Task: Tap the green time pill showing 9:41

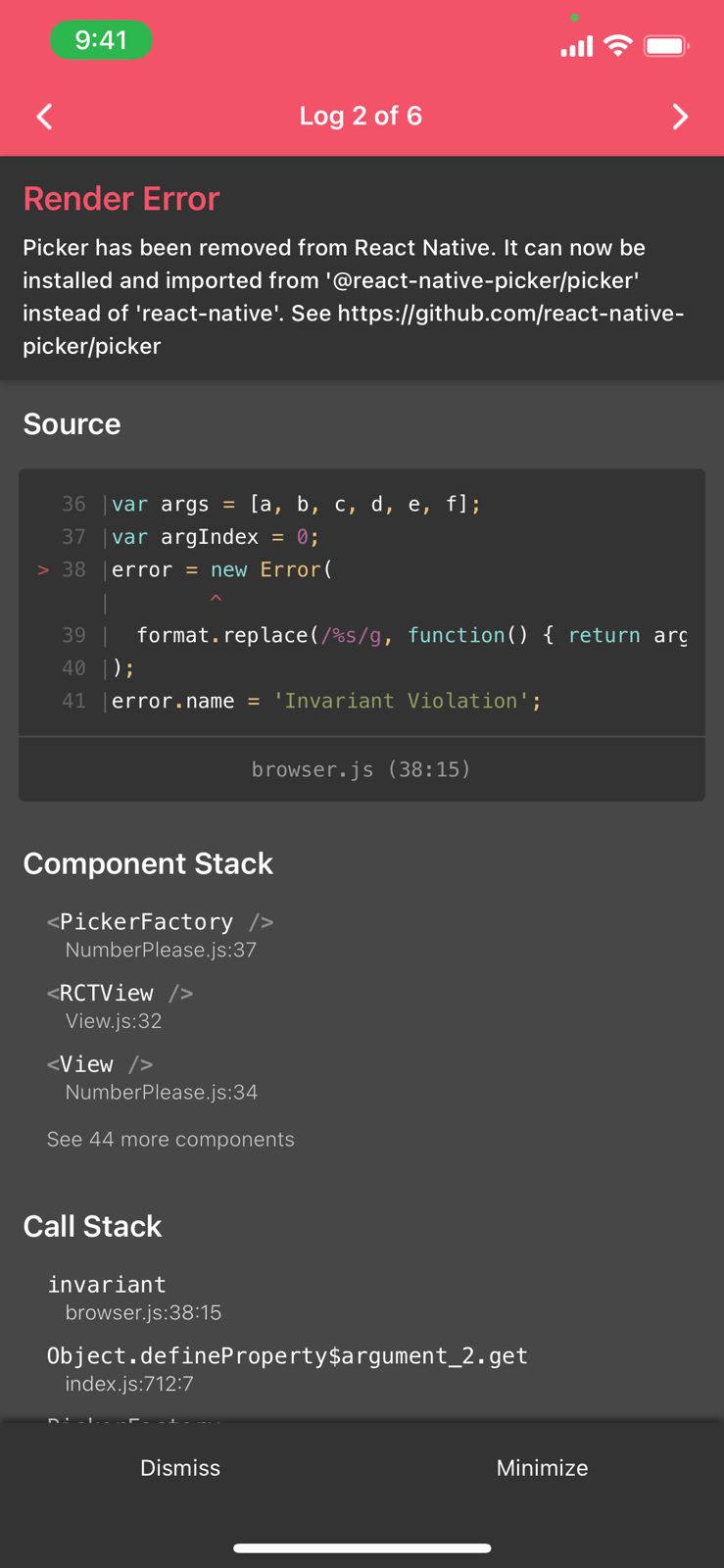Action: [x=101, y=40]
